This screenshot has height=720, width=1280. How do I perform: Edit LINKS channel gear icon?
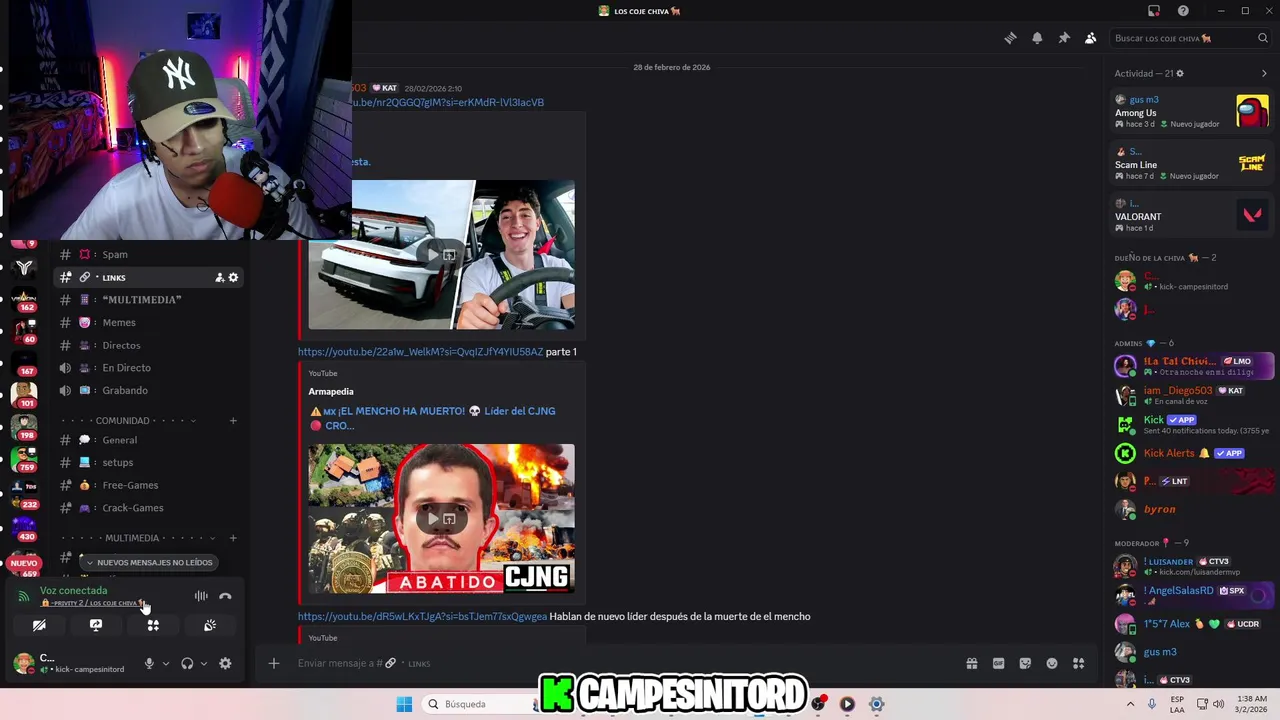point(233,277)
